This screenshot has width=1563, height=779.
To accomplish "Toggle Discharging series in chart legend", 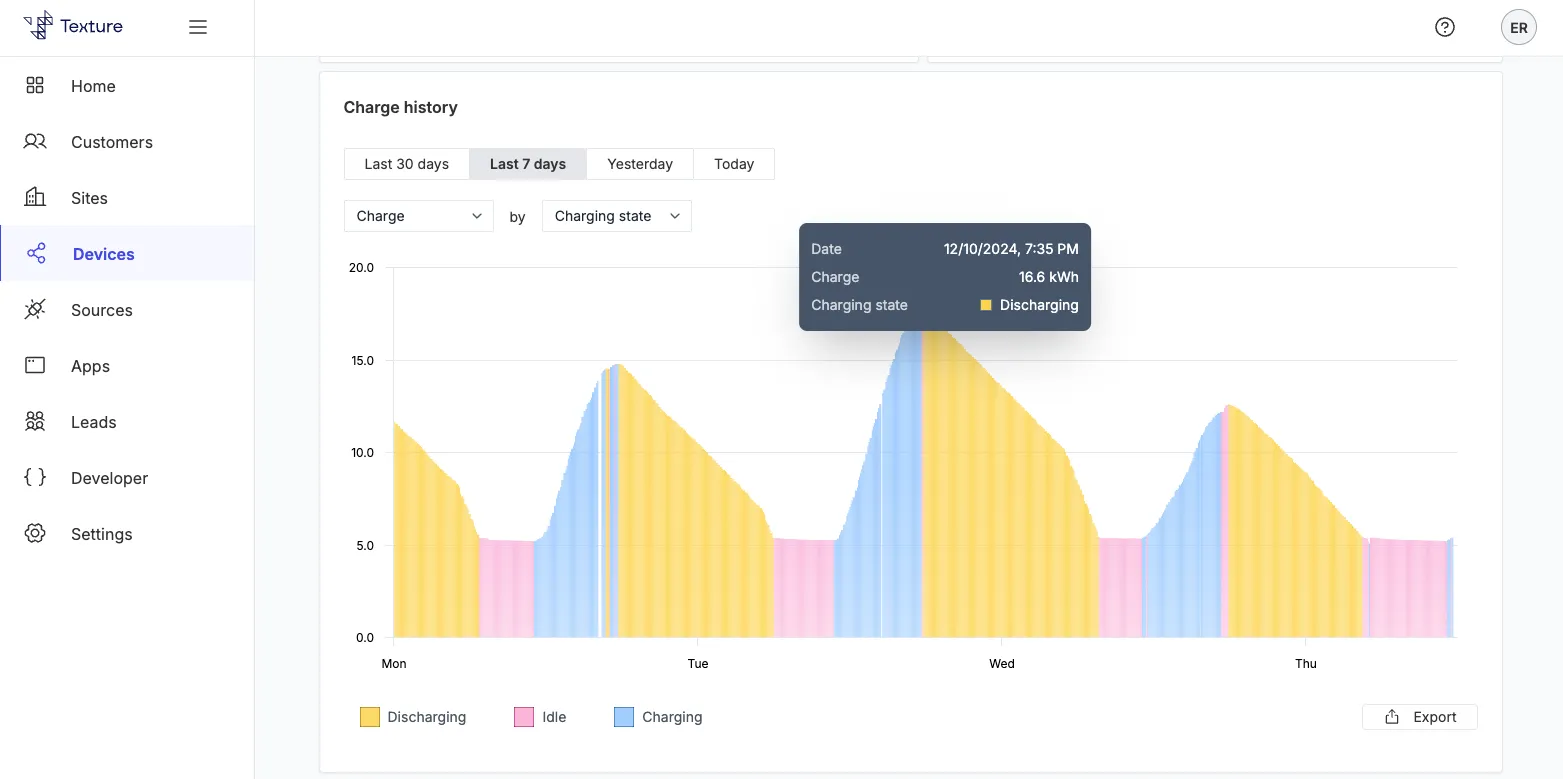I will pos(412,717).
